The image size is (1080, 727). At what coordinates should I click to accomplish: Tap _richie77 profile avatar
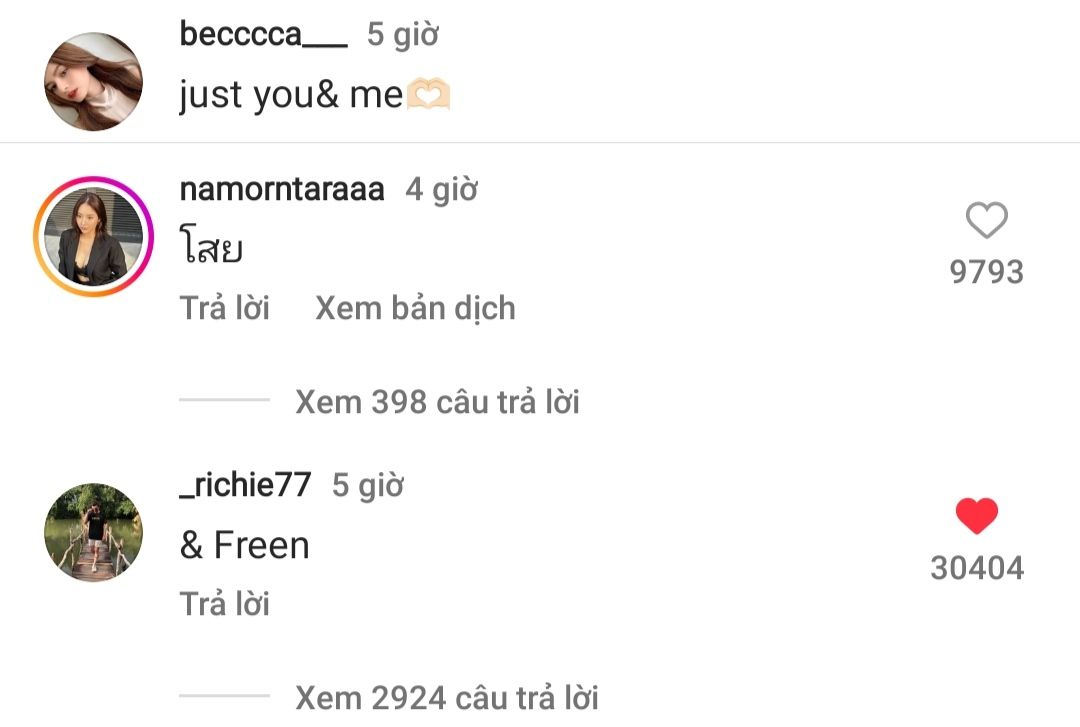click(x=93, y=533)
